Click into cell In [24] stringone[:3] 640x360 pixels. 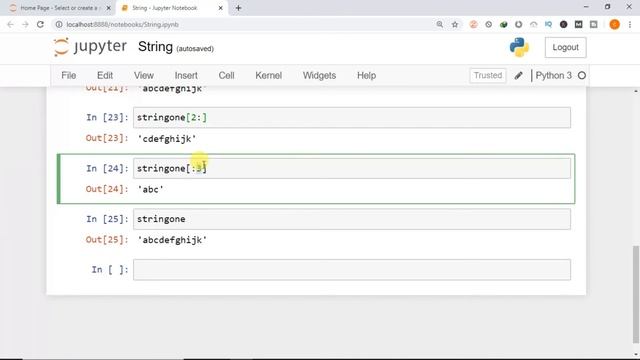[x=352, y=168]
